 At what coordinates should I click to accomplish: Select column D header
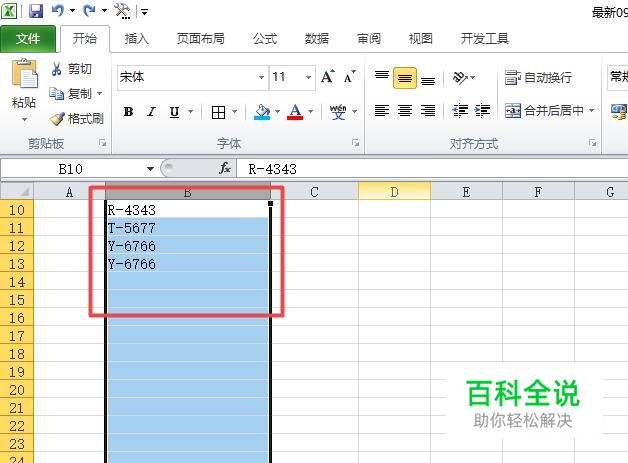coord(395,191)
